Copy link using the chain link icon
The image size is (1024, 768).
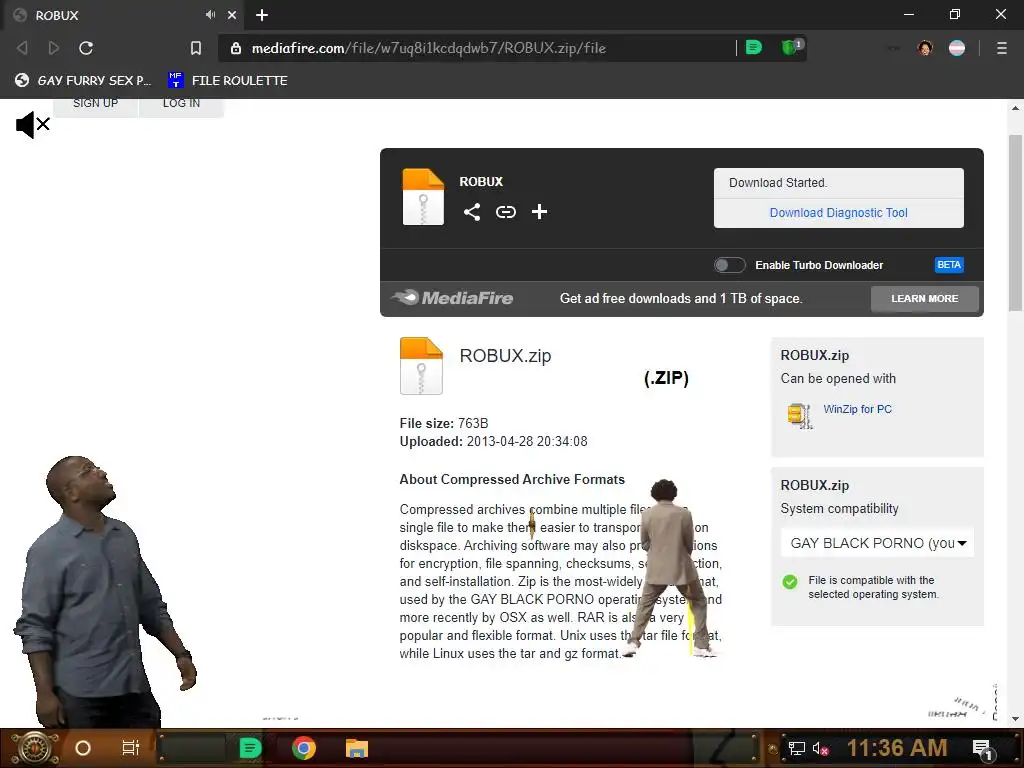point(505,212)
